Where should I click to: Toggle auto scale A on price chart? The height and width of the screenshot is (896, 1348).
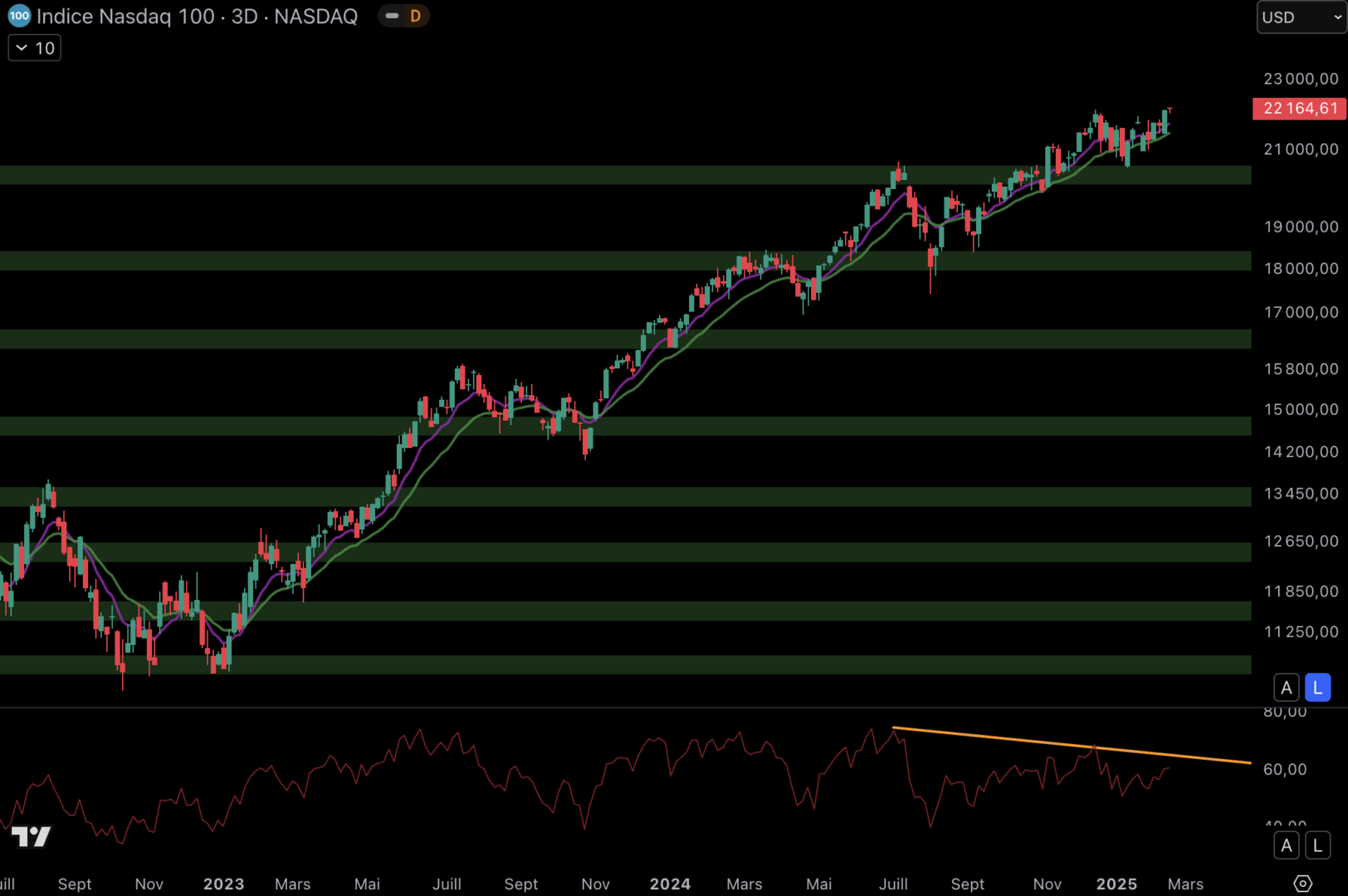(x=1287, y=688)
